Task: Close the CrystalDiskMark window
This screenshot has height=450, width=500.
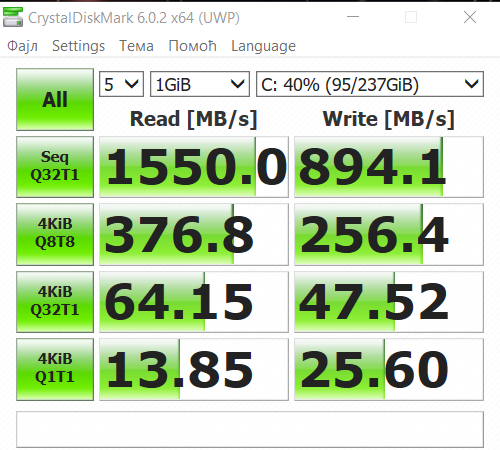Action: pos(470,17)
